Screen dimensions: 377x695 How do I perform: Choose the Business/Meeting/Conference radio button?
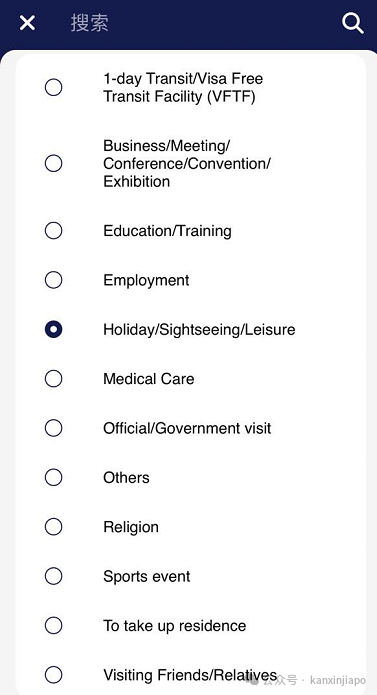point(54,164)
